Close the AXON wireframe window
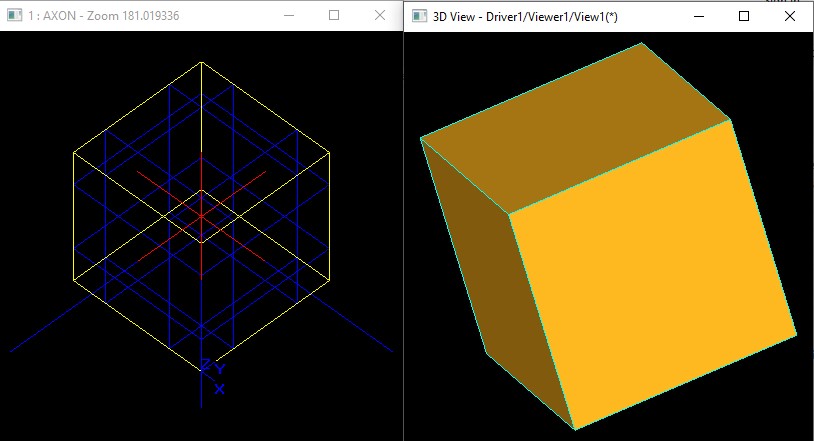This screenshot has width=814, height=441. [x=380, y=16]
